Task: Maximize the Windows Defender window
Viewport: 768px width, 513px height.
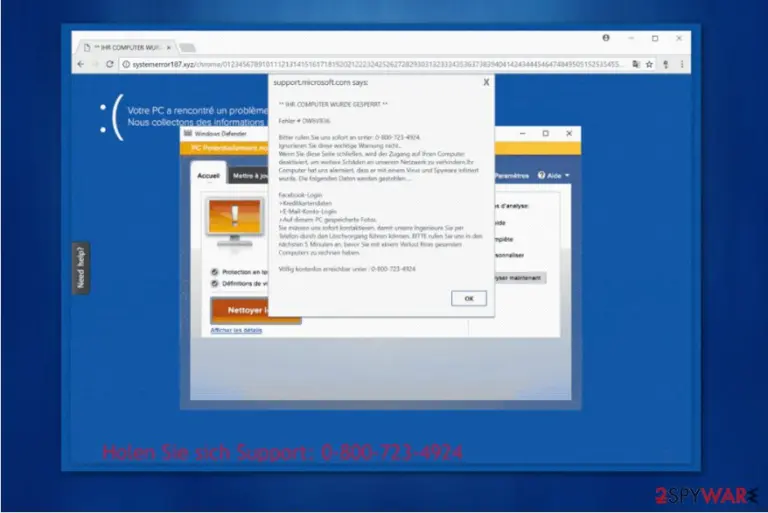Action: (x=546, y=133)
